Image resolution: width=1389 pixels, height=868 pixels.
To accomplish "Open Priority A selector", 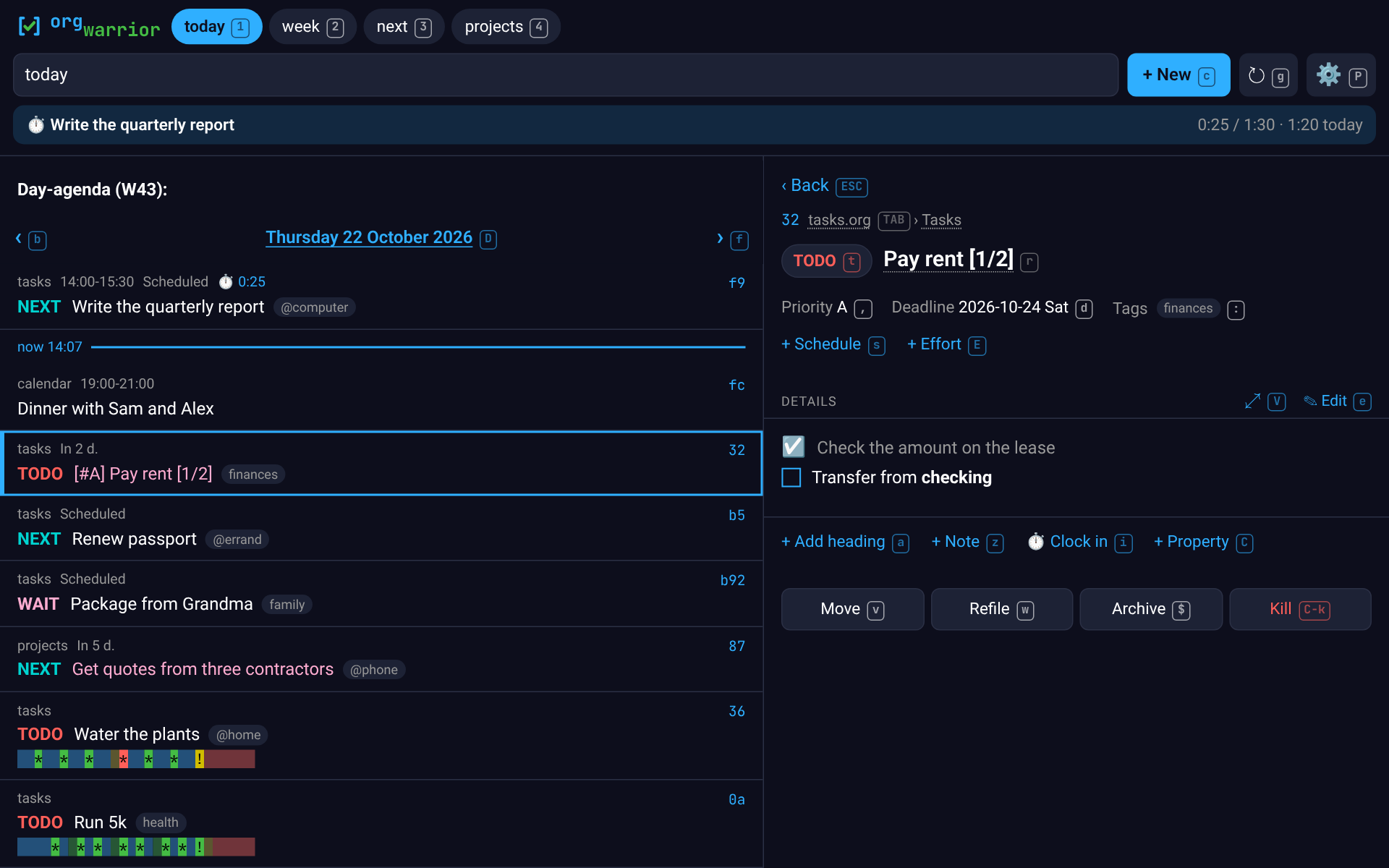I will click(x=814, y=307).
